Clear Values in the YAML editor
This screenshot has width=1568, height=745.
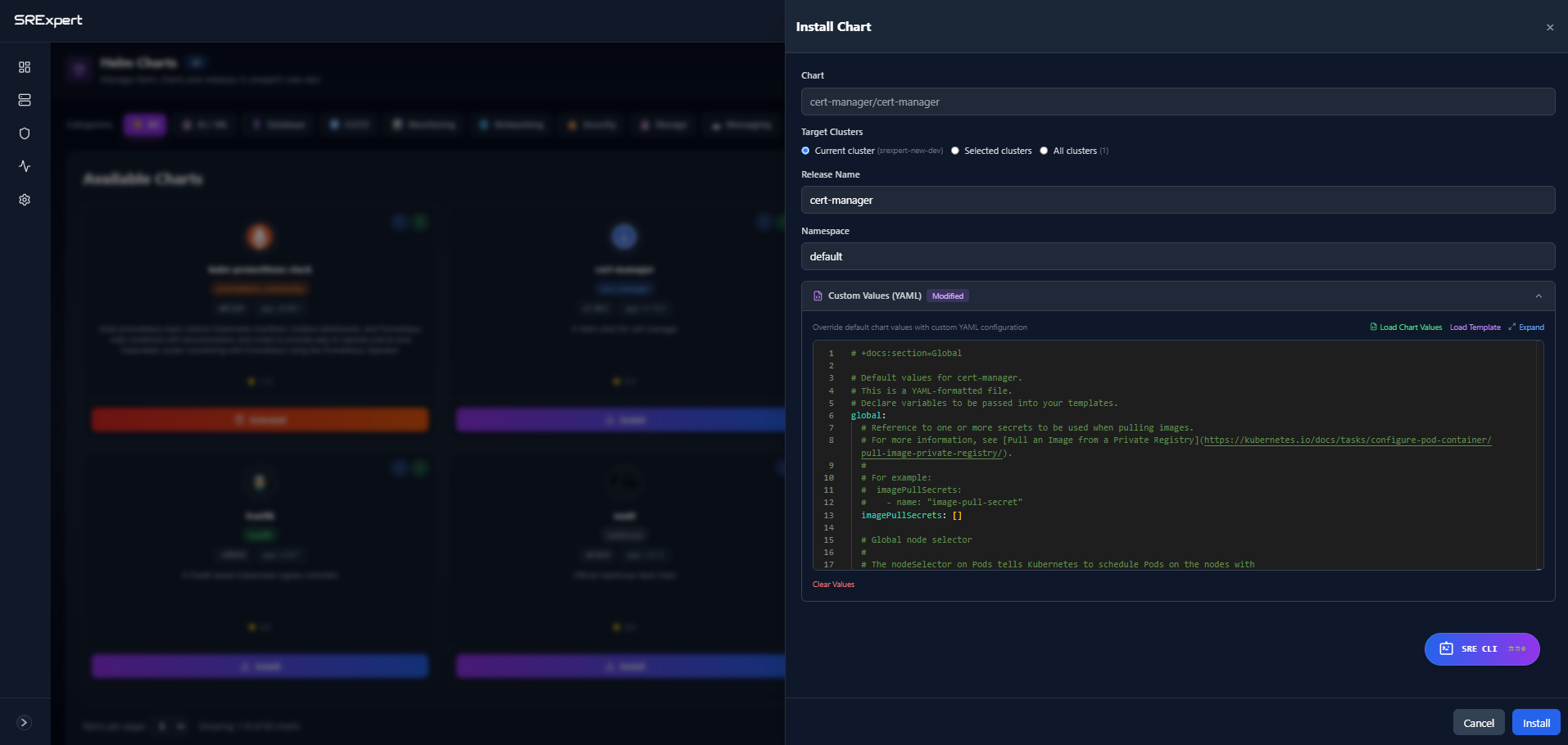pos(833,585)
